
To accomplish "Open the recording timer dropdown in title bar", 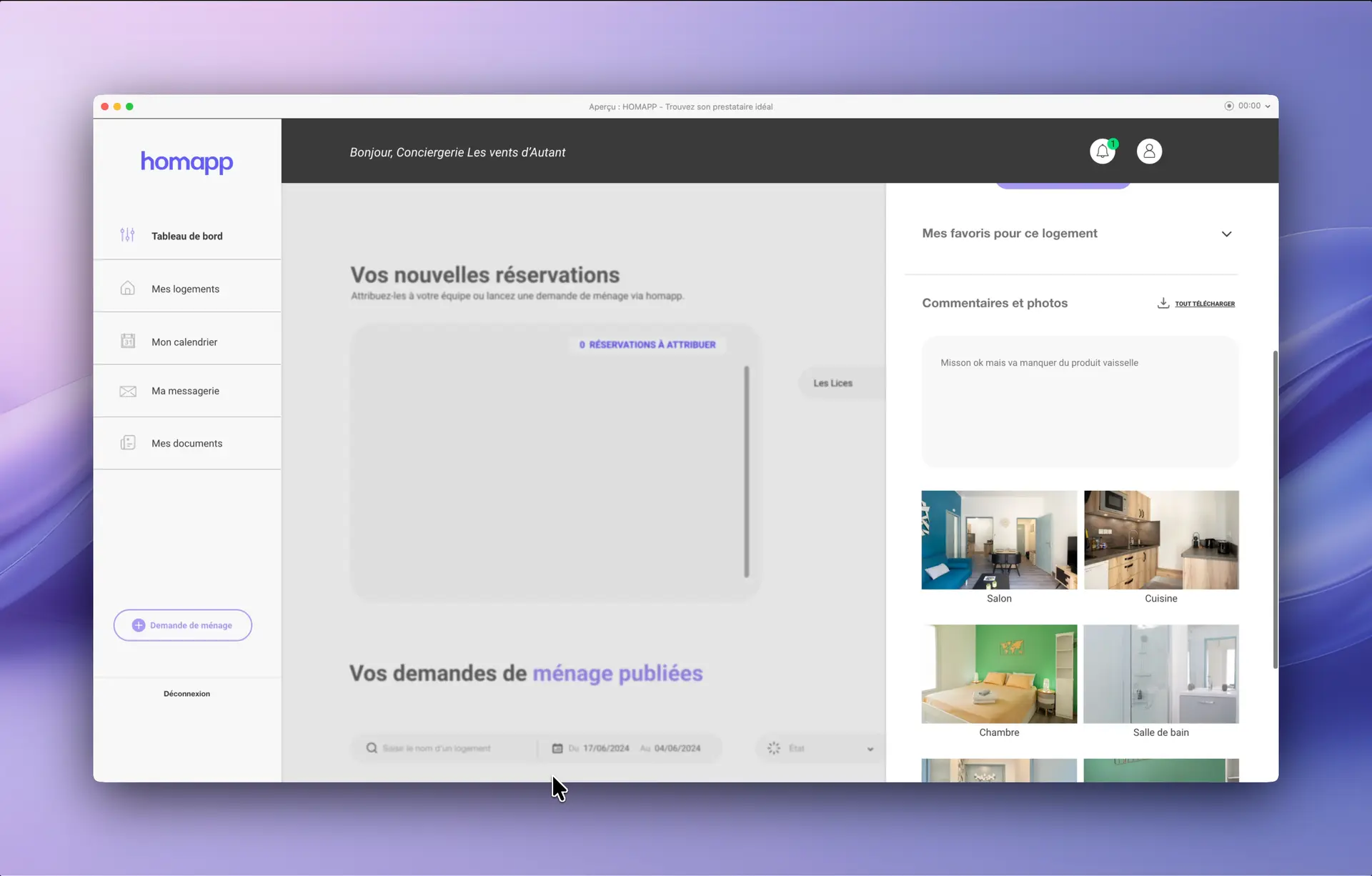I will [x=1267, y=106].
